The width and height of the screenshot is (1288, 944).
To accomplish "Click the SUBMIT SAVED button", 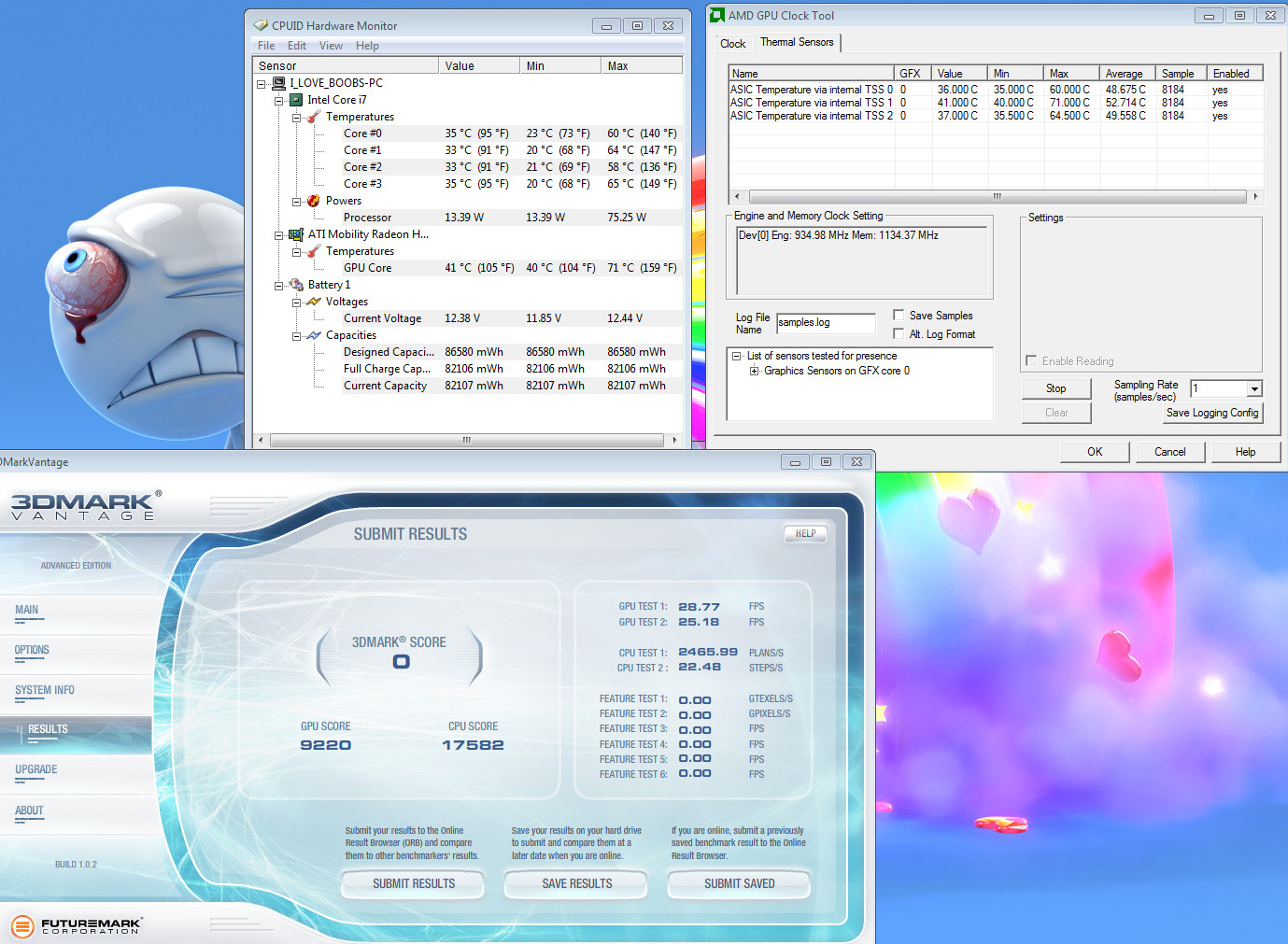I will coord(739,883).
